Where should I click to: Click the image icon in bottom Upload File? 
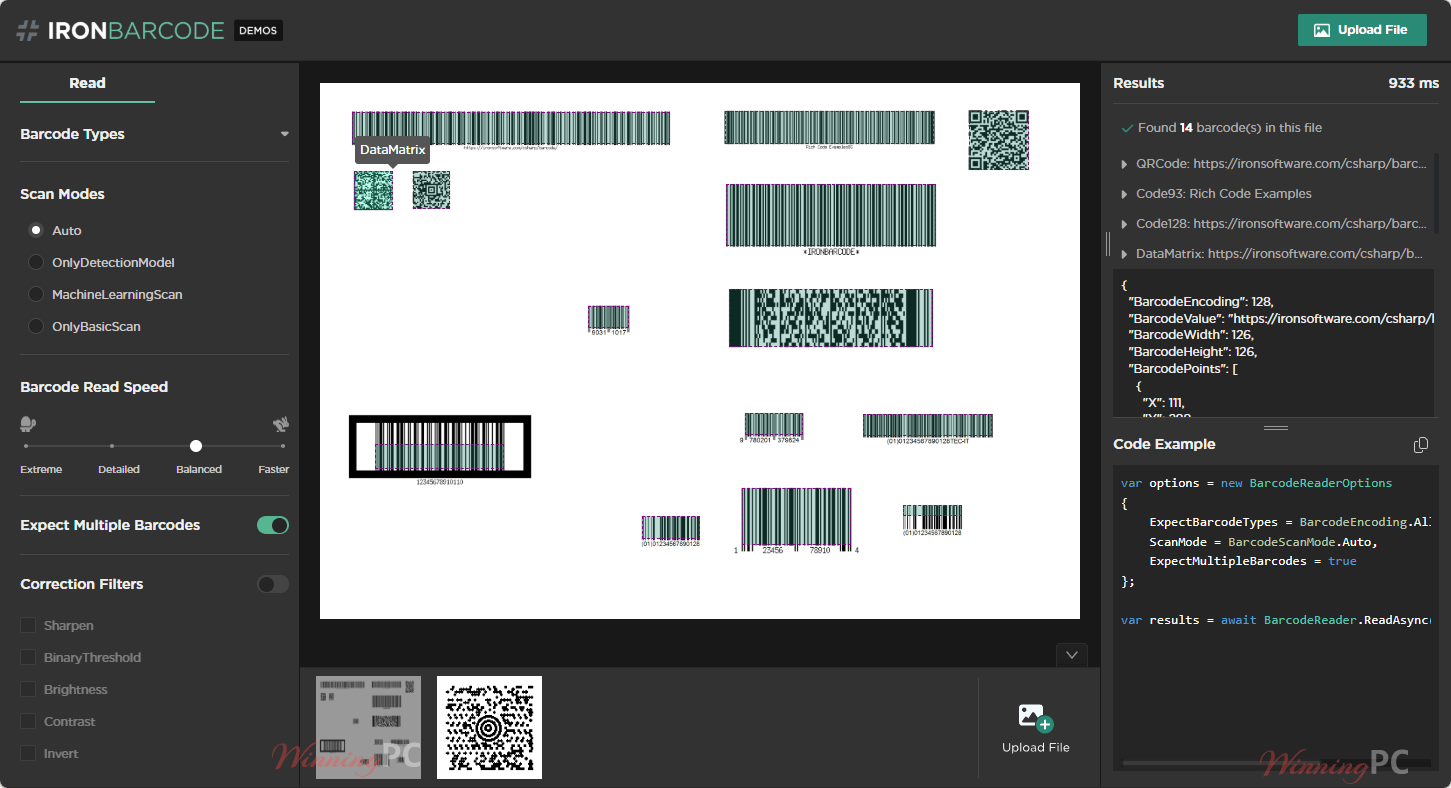[x=1035, y=717]
